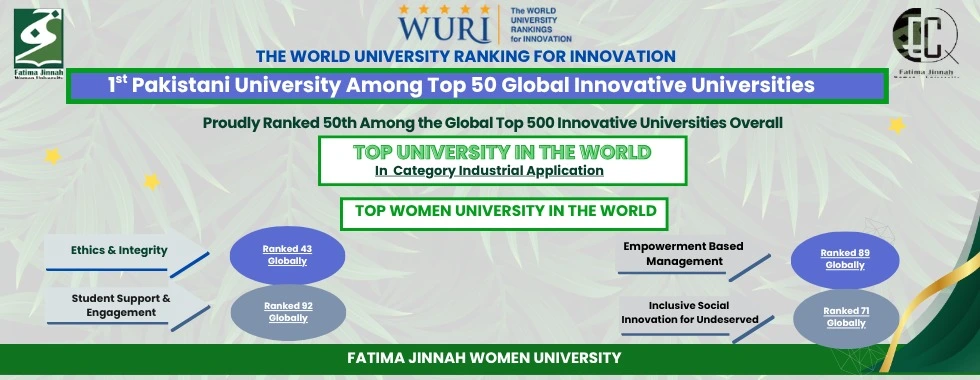Image resolution: width=980 pixels, height=380 pixels.
Task: Open the 'Ranked 71 Globally' link
Action: click(x=846, y=318)
